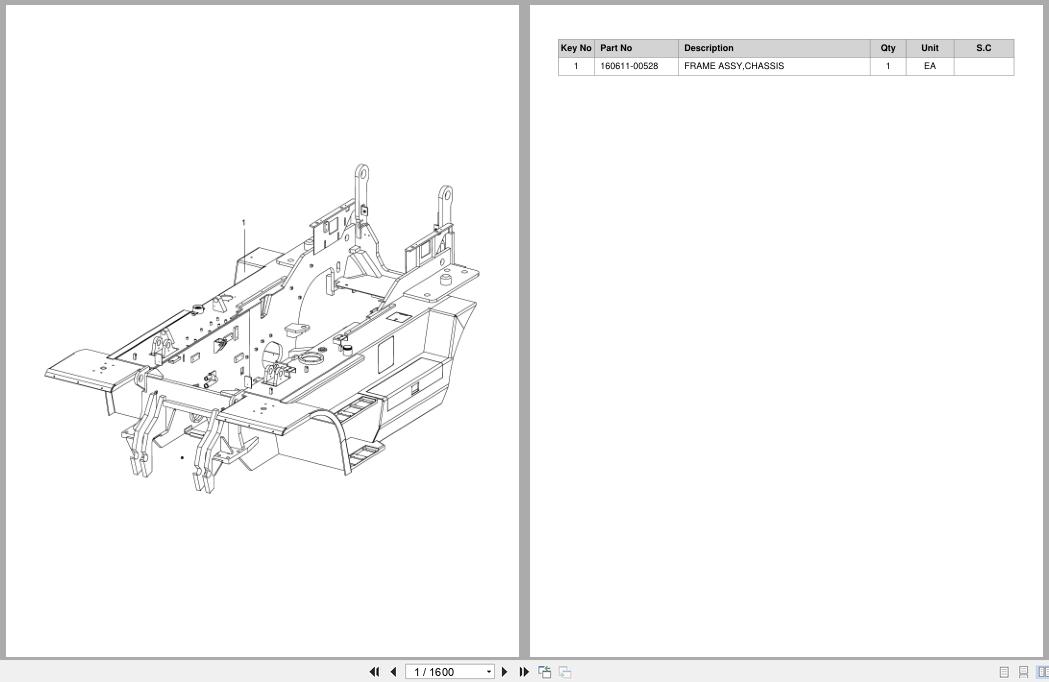Click the Key No column header

pyautogui.click(x=576, y=48)
